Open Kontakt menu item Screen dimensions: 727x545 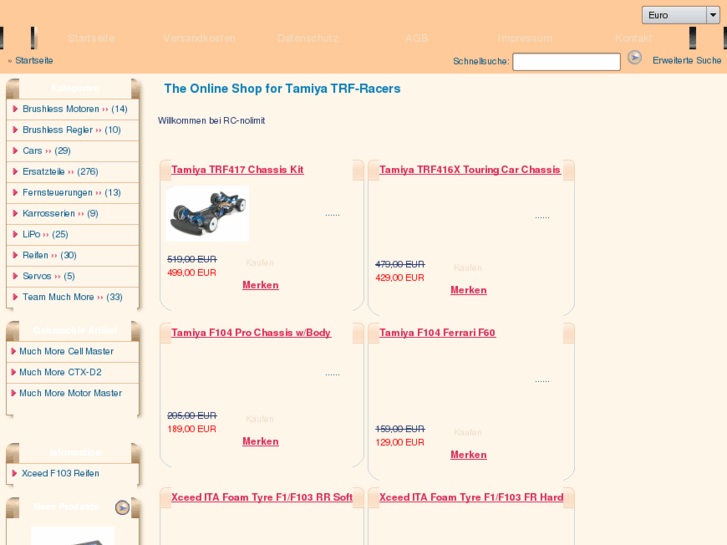633,38
